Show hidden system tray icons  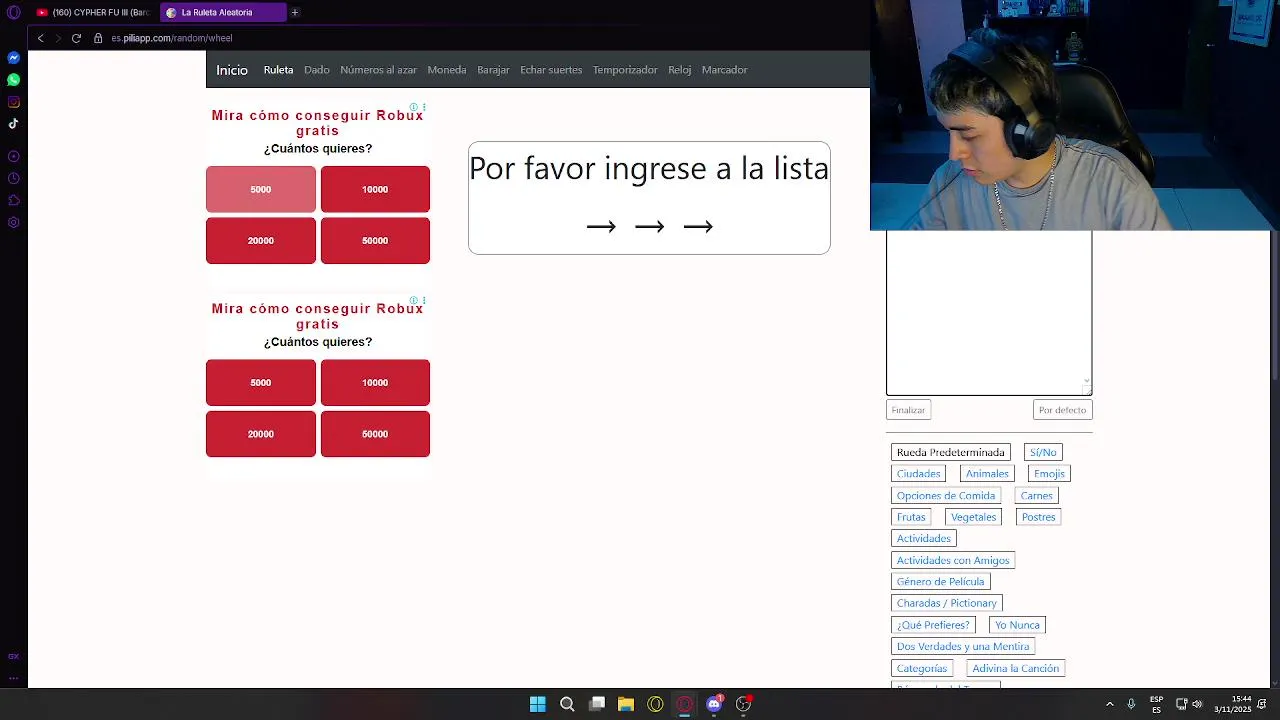pyautogui.click(x=1109, y=704)
